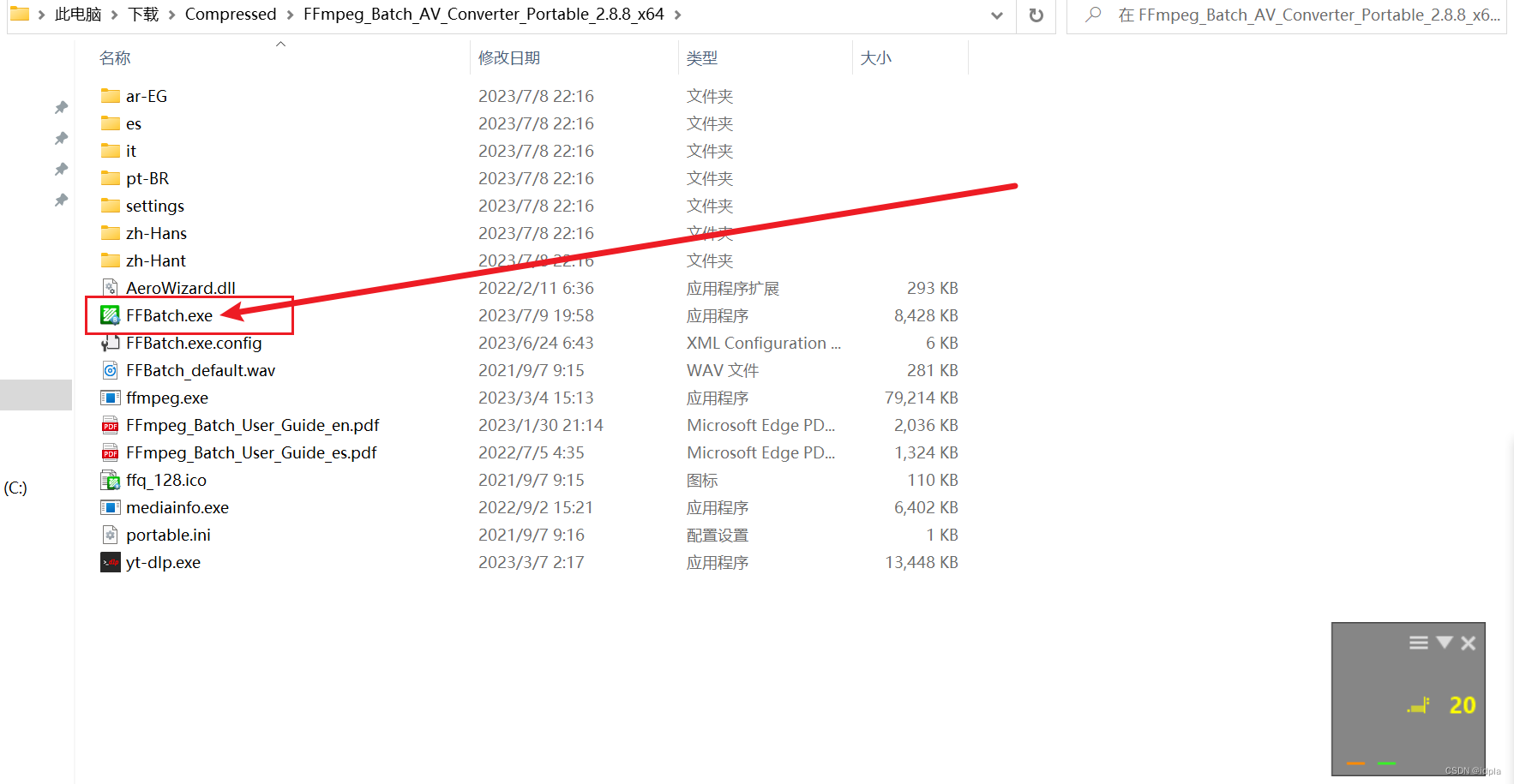The width and height of the screenshot is (1514, 784).
Task: Select the FFmpeg_Batch_User_Guide_es.pdf file name
Action: pyautogui.click(x=251, y=452)
